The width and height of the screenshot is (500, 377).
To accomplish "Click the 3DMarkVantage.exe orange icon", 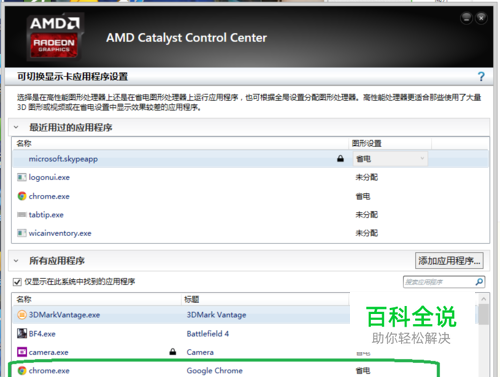I will 22,315.
